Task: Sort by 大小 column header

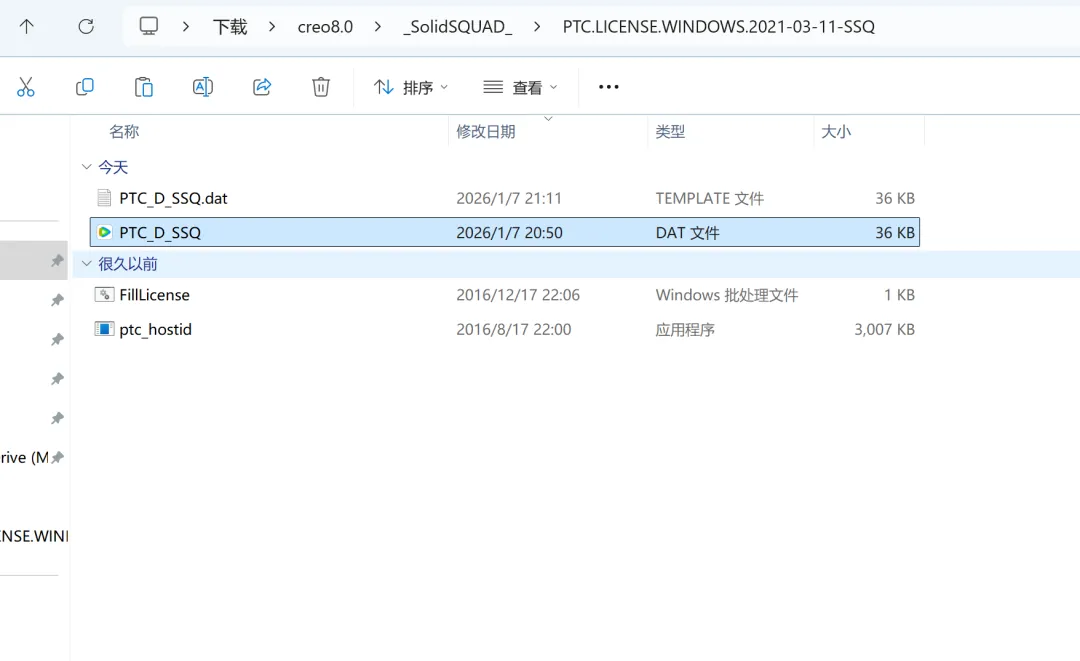Action: tap(836, 132)
